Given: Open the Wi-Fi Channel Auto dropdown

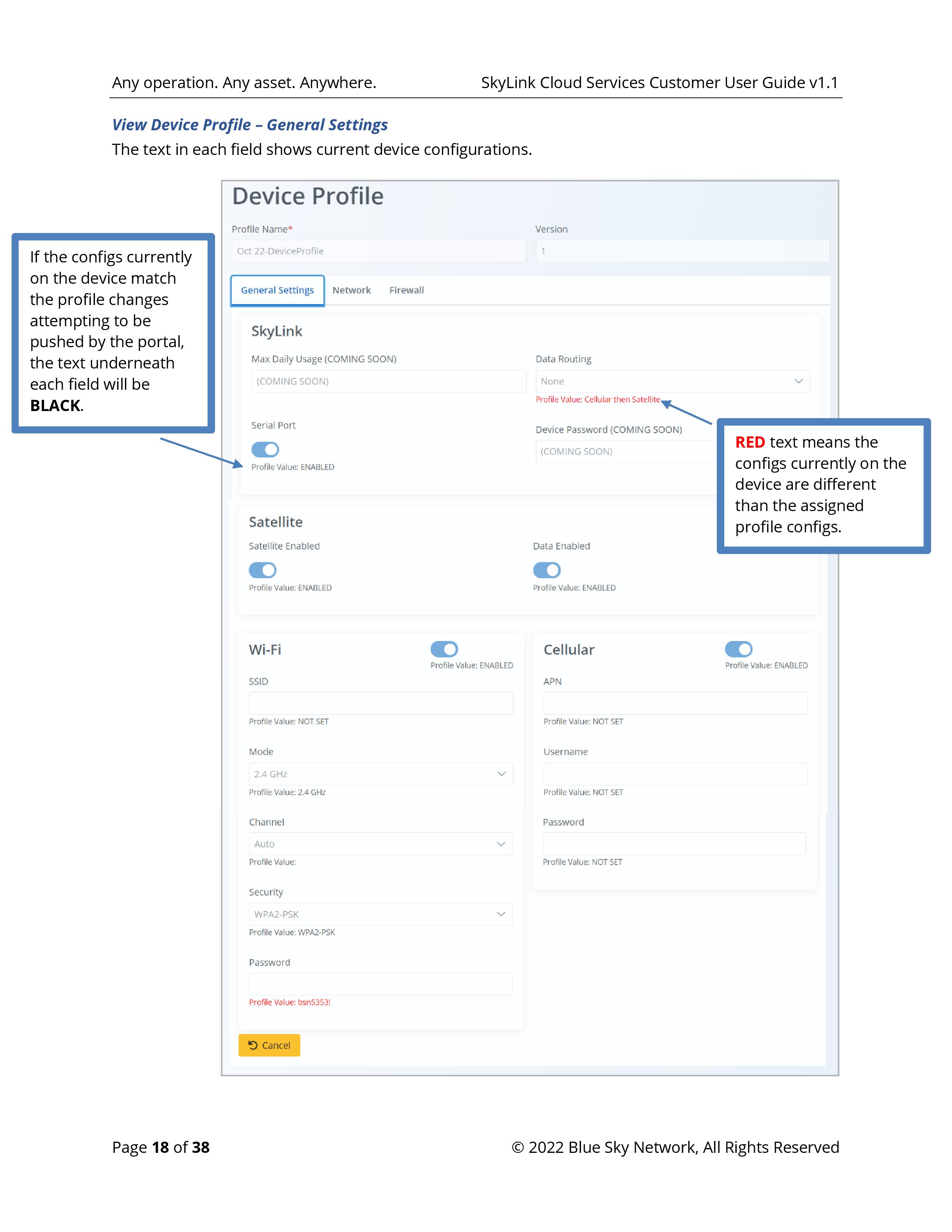Looking at the screenshot, I should tap(381, 844).
